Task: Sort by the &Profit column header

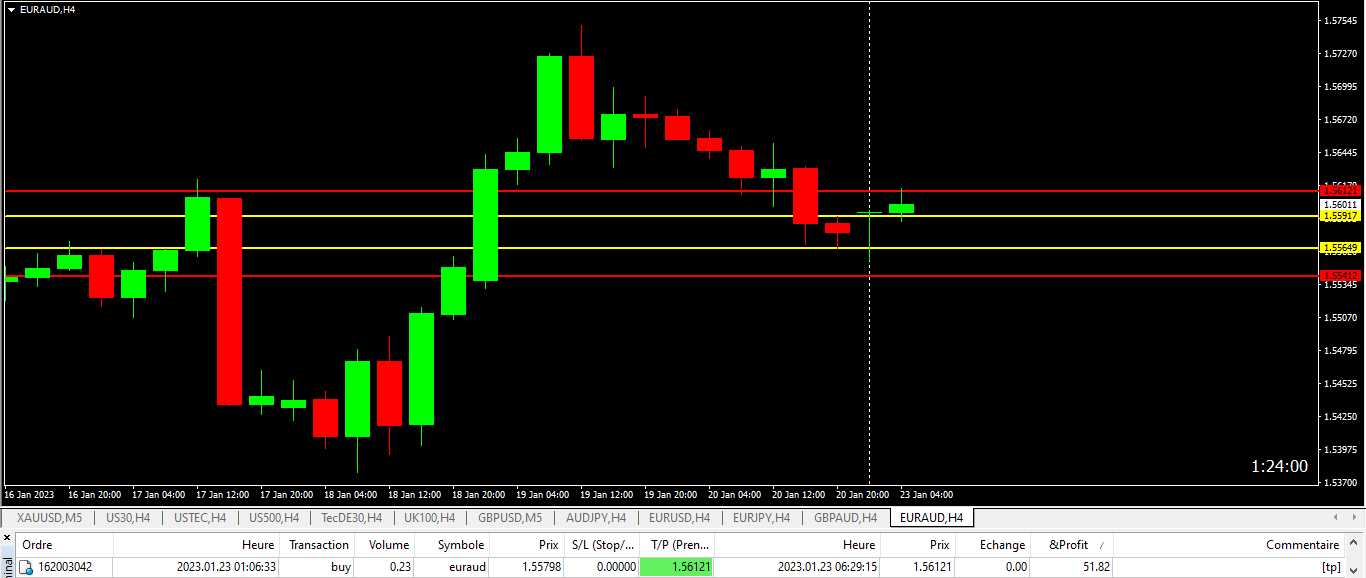Action: point(1071,545)
